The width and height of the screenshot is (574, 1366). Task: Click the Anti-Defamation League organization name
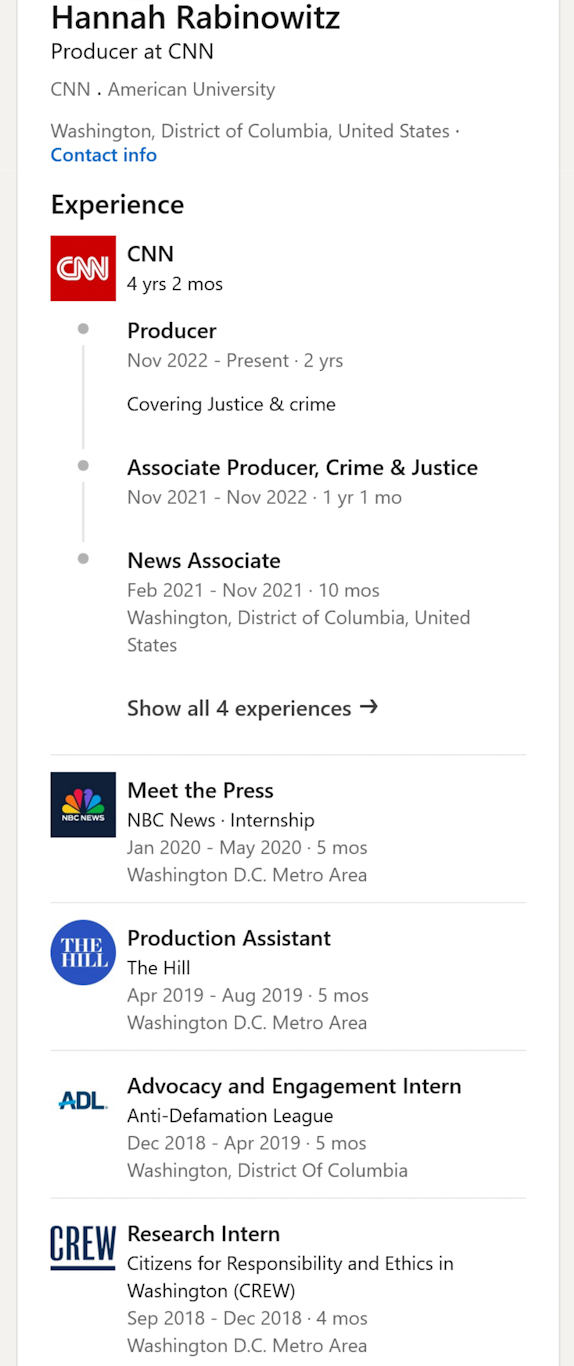point(230,1116)
